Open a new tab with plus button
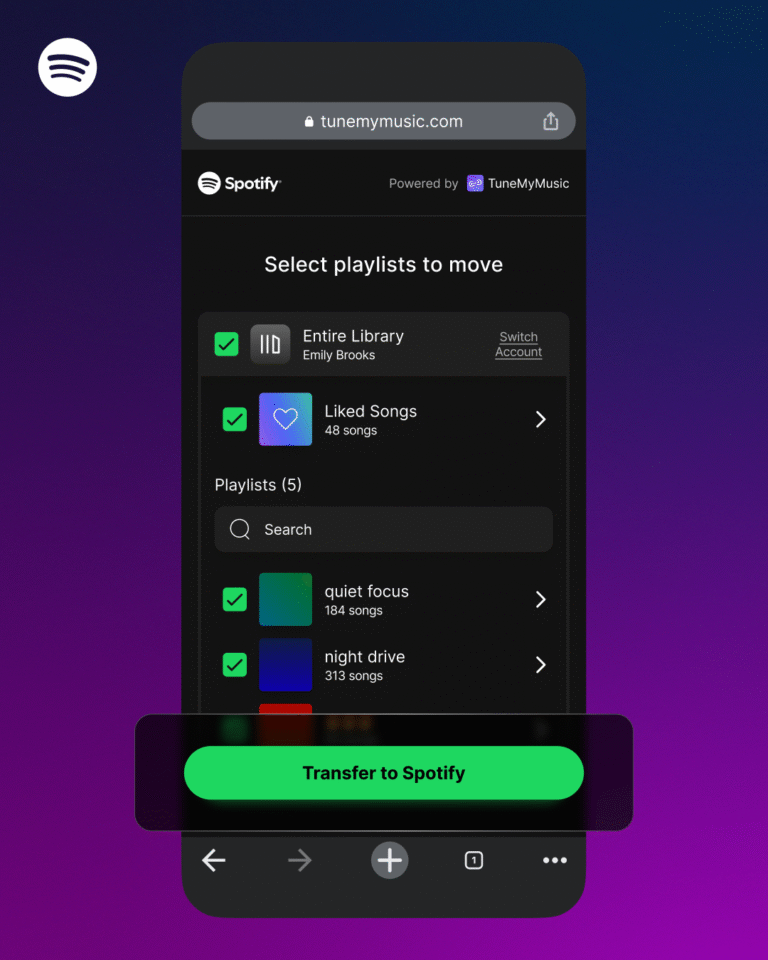The width and height of the screenshot is (768, 960). click(x=390, y=860)
